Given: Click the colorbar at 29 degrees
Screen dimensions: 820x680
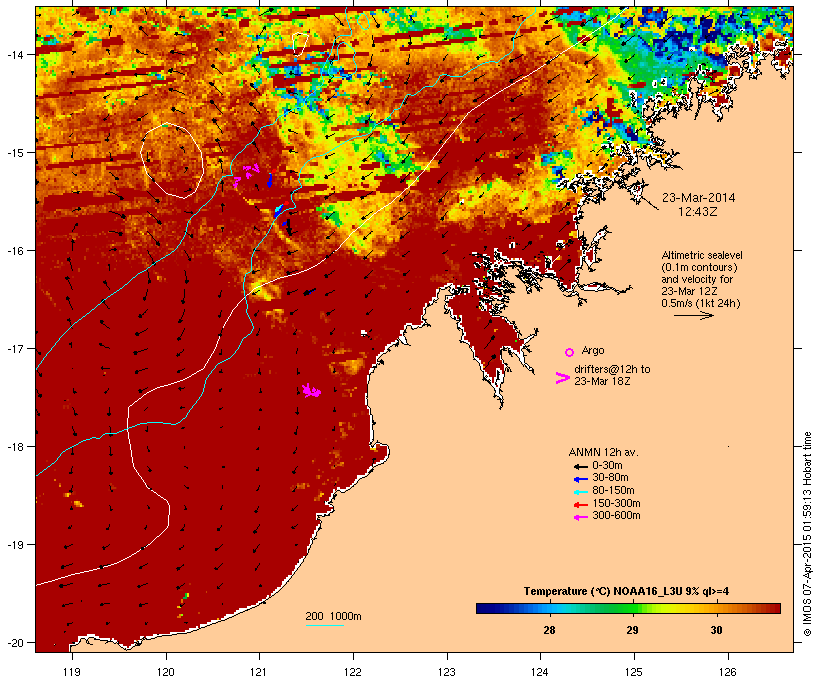Looking at the screenshot, I should pos(633,608).
